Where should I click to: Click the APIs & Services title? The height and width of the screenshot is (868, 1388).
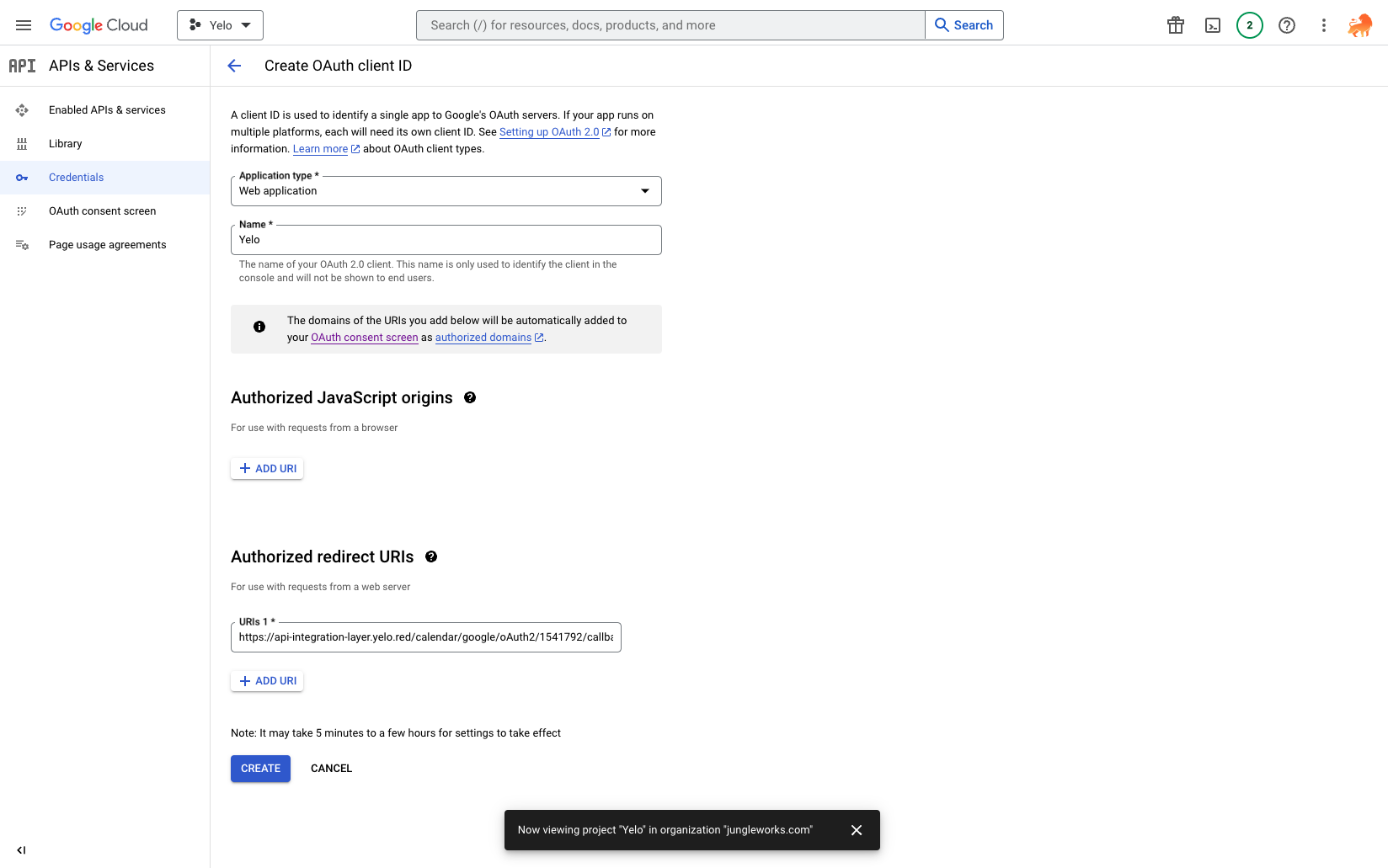pyautogui.click(x=102, y=66)
